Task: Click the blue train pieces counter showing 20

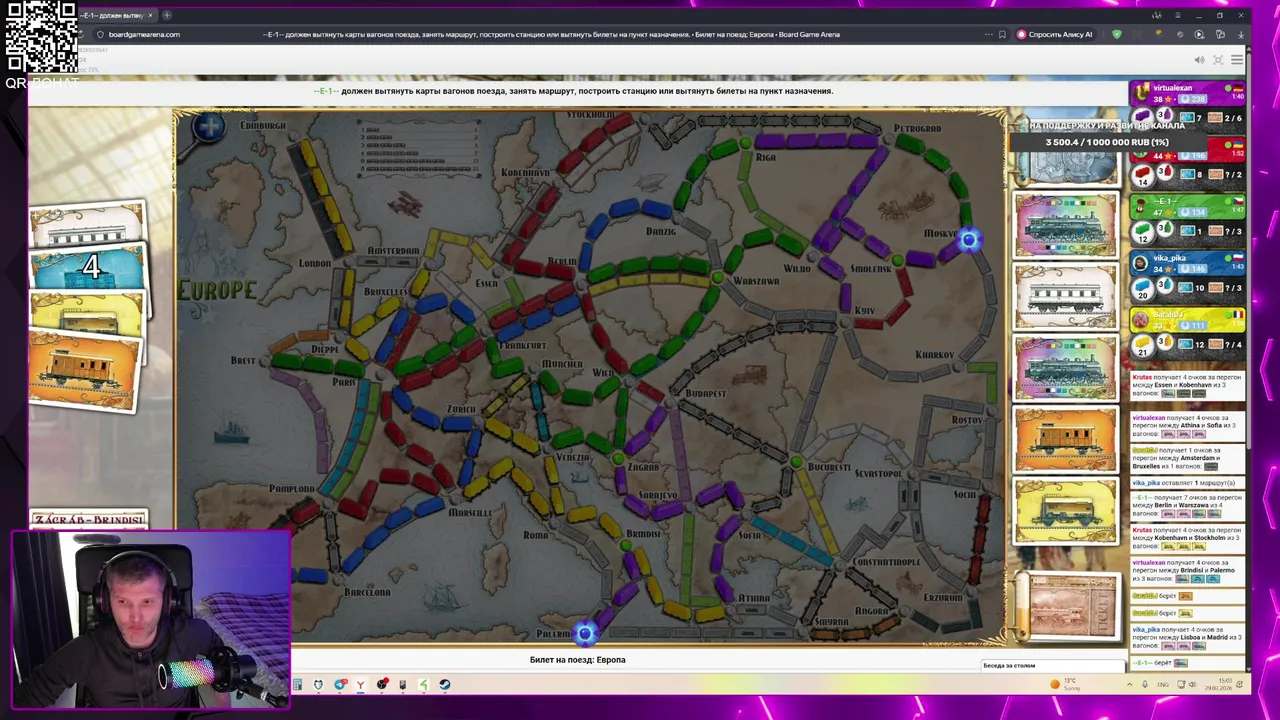Action: click(x=1143, y=289)
